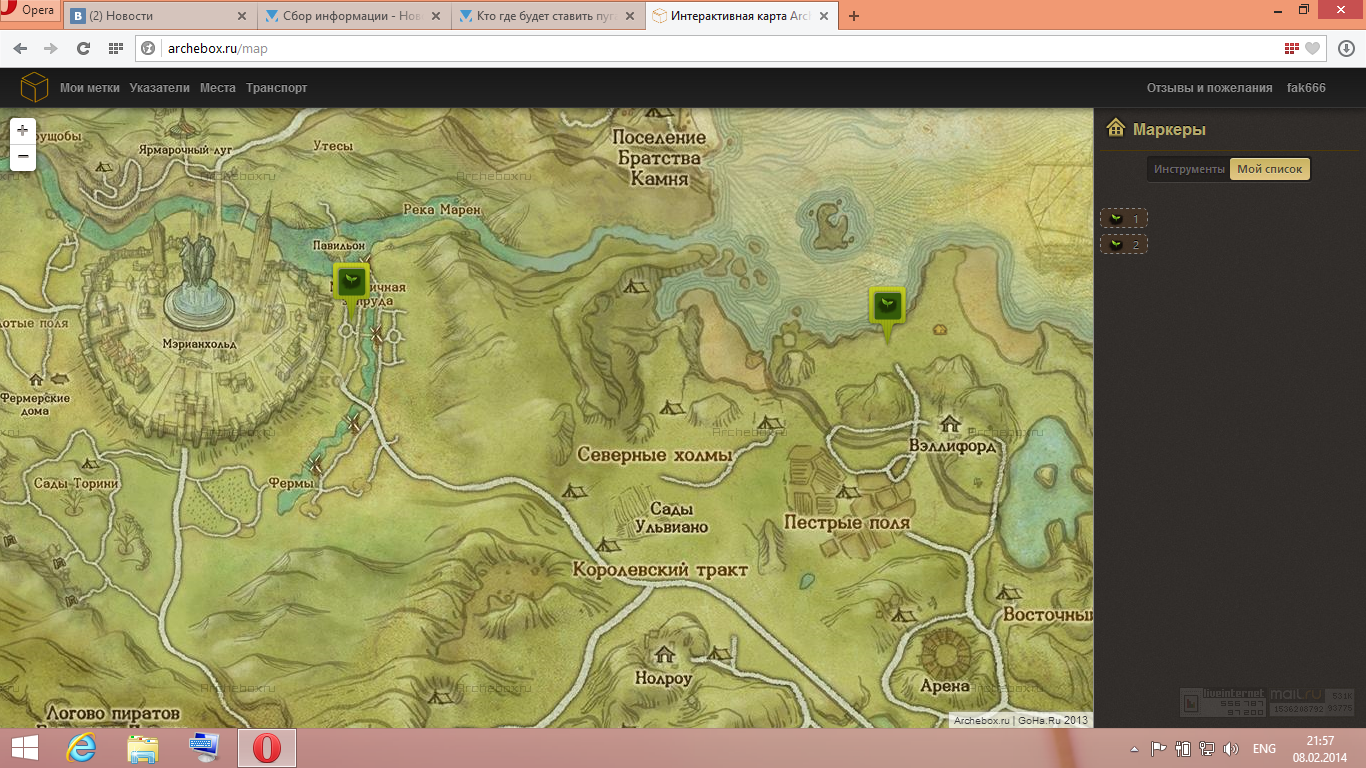Click the GoHa.Ru 2013 attribution link
This screenshot has width=1366, height=768.
point(1053,720)
